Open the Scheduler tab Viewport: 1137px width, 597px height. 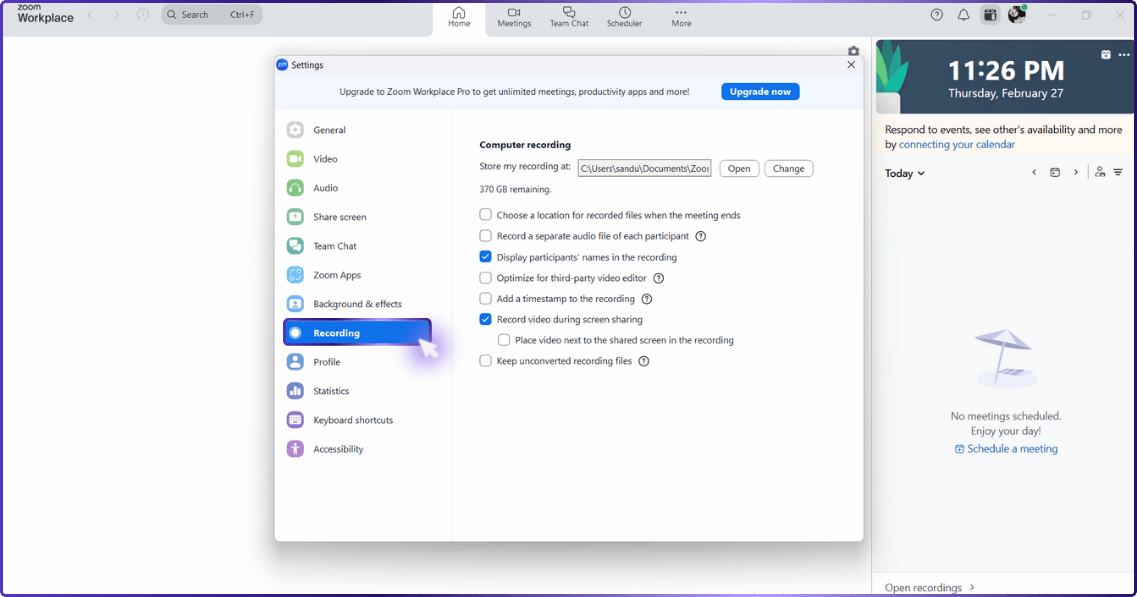point(624,17)
